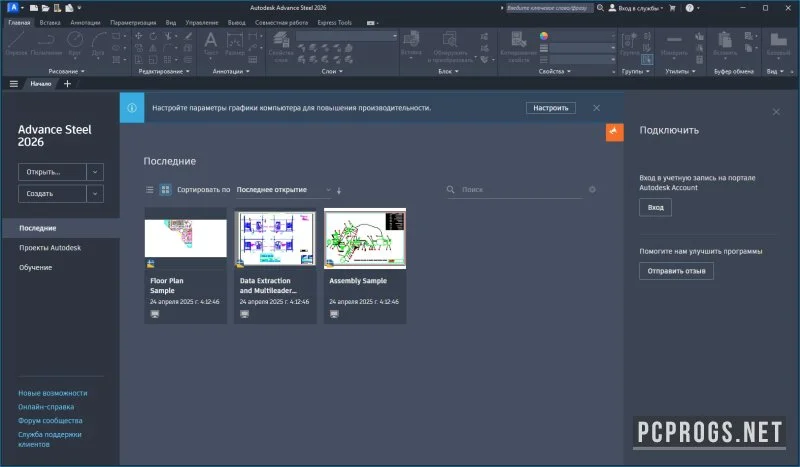This screenshot has width=800, height=467.
Task: Open the Data Extraction and Multileader thumbnail
Action: coord(276,239)
